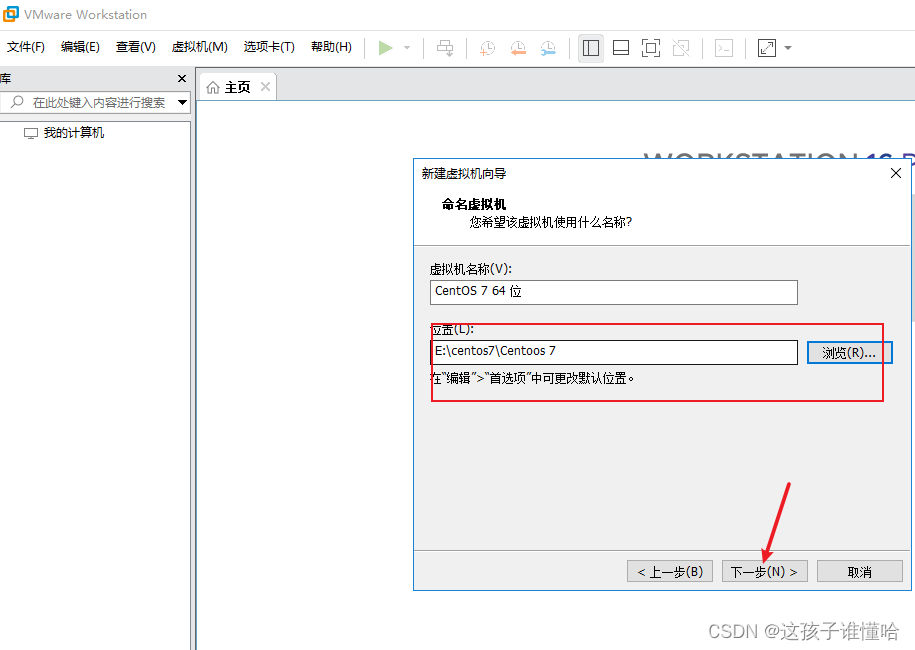Click the default location hint text
This screenshot has width=915, height=650.
point(532,378)
